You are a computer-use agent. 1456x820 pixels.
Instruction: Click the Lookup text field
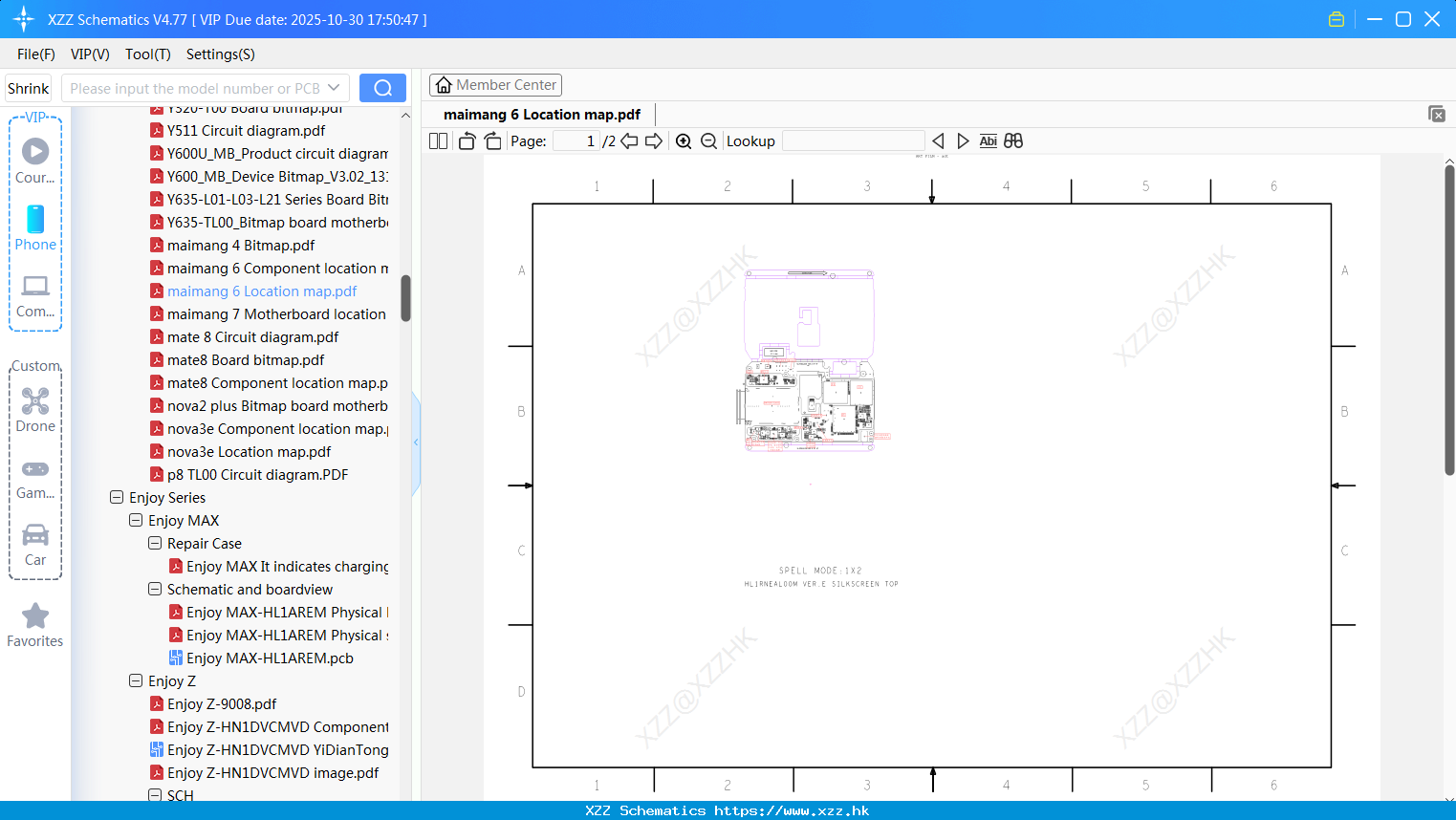pos(853,140)
